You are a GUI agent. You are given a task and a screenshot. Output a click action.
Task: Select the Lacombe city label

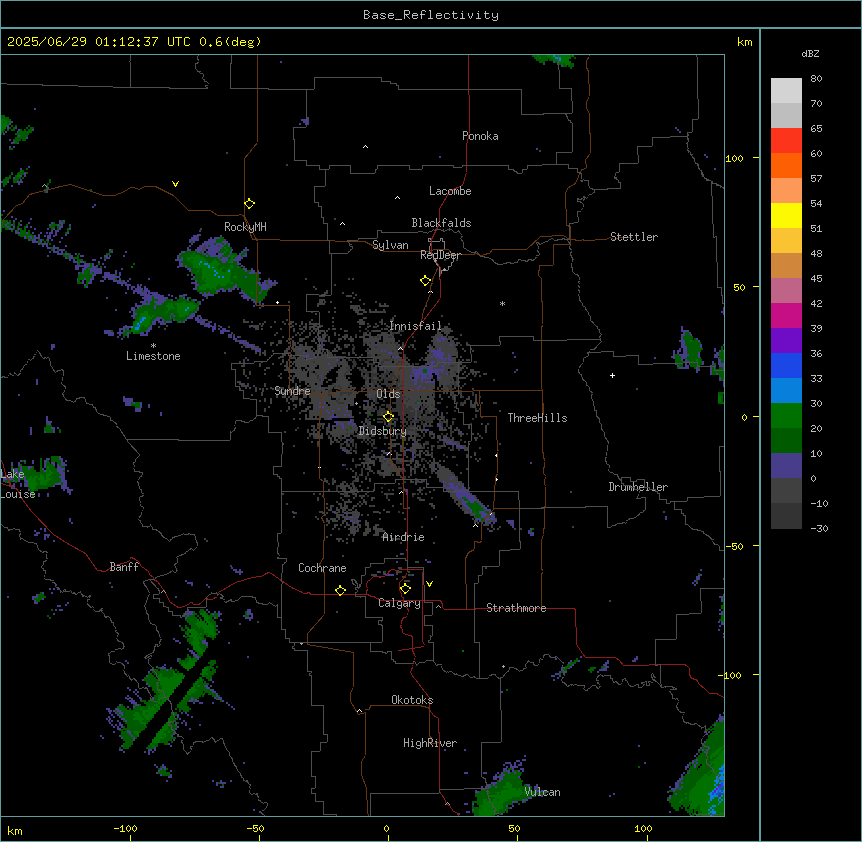coord(450,191)
